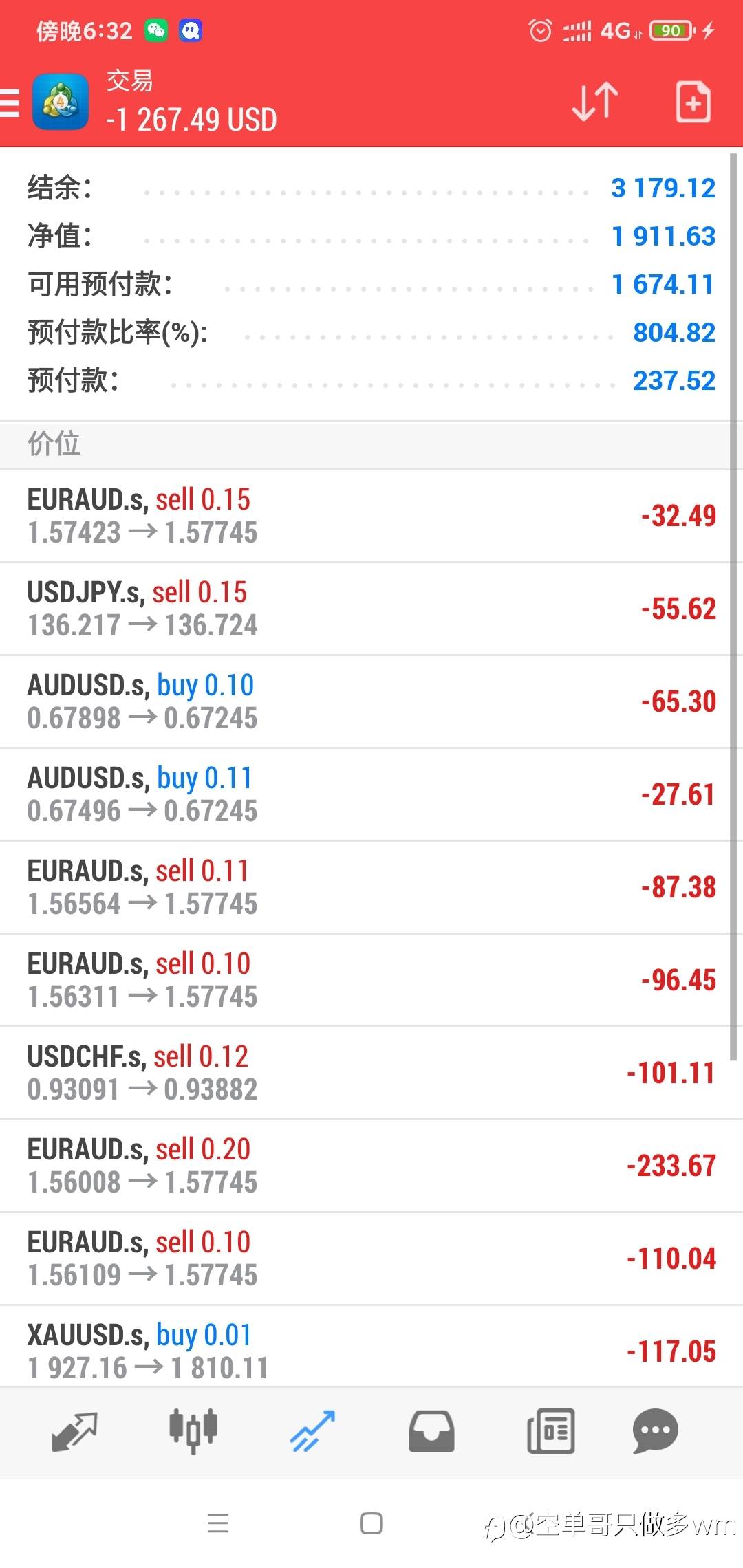
Task: Switch to the candlestick Chart tab
Action: tap(193, 1432)
